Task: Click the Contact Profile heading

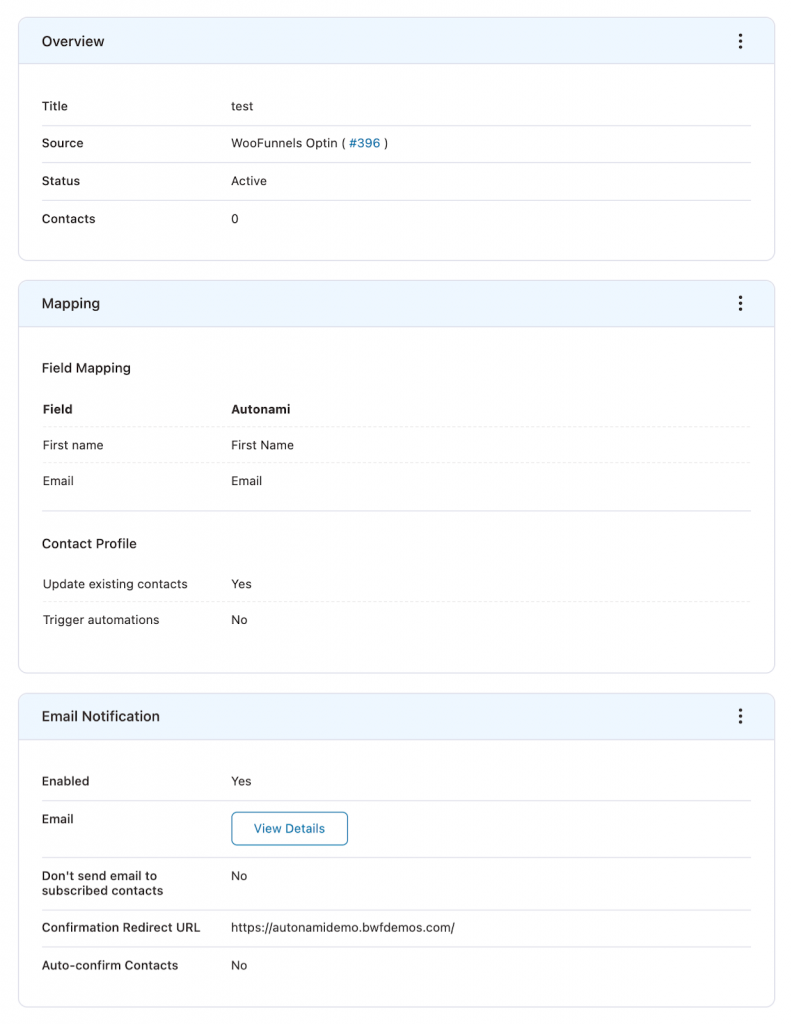Action: pos(89,543)
